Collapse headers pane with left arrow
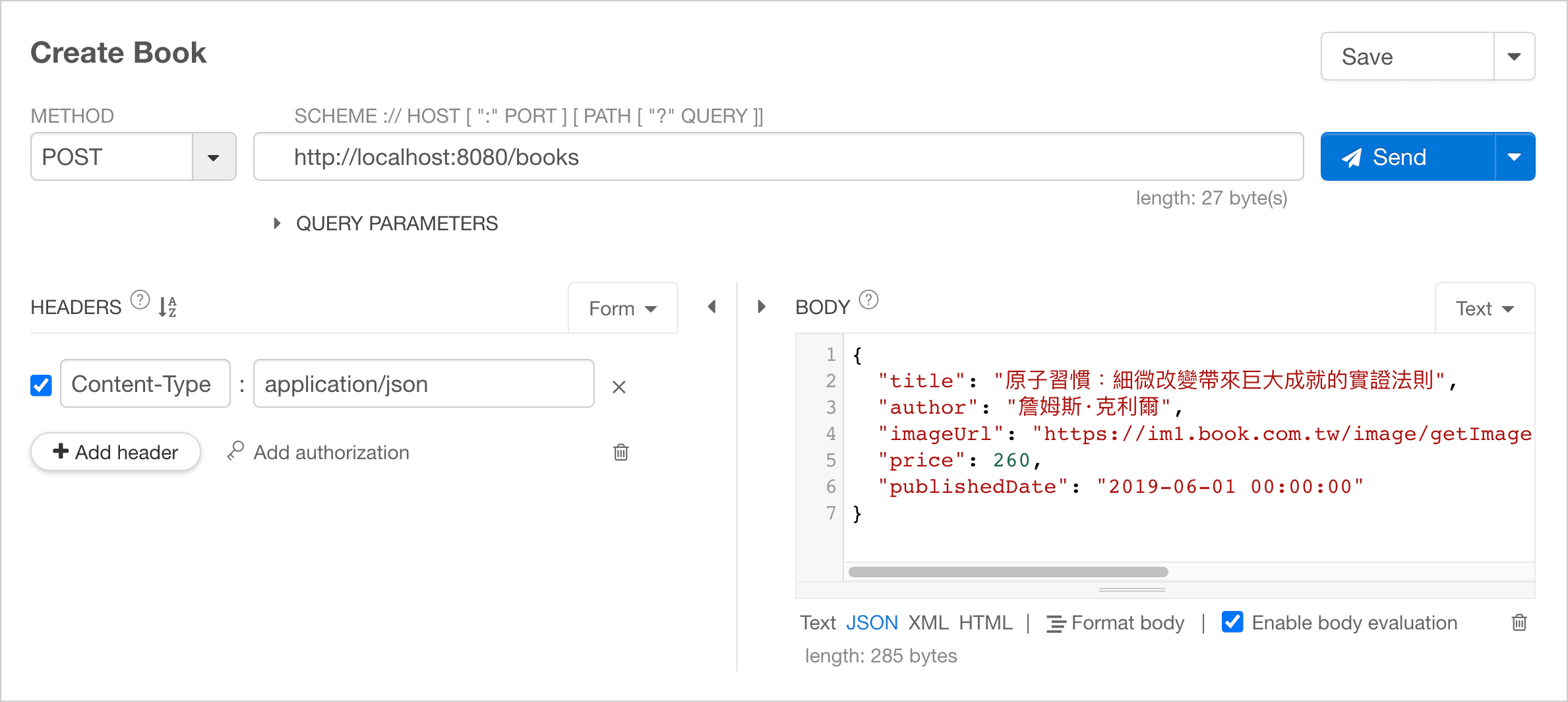 pyautogui.click(x=712, y=307)
